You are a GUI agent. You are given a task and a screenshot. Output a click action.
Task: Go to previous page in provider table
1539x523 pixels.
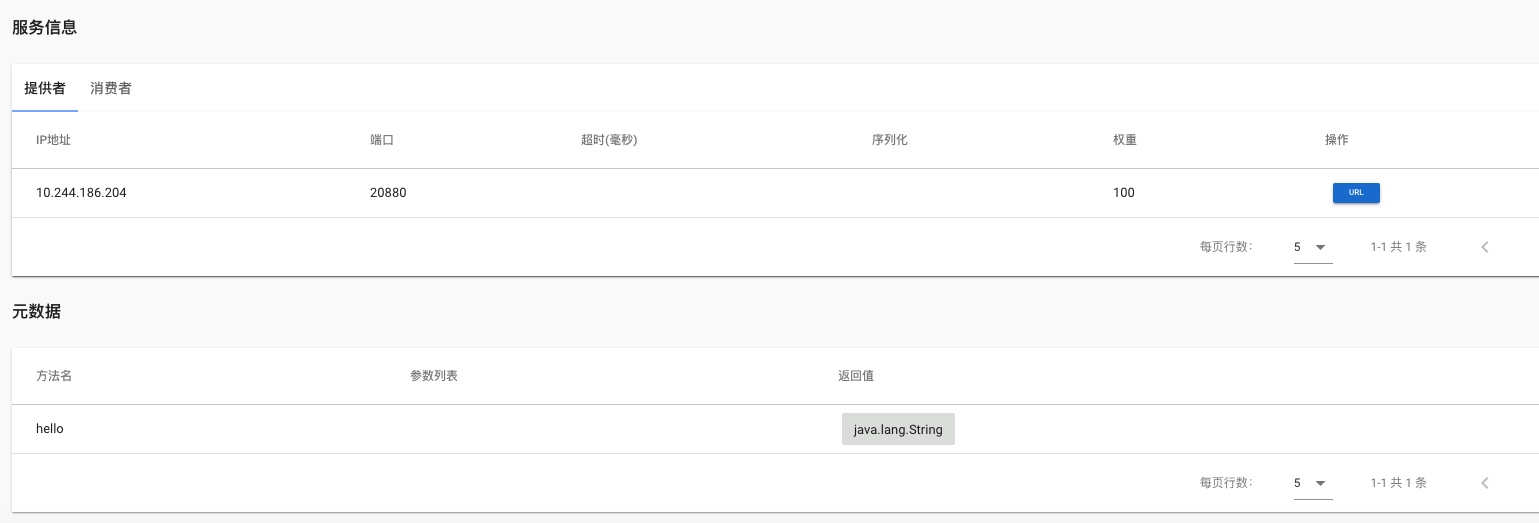(x=1485, y=247)
